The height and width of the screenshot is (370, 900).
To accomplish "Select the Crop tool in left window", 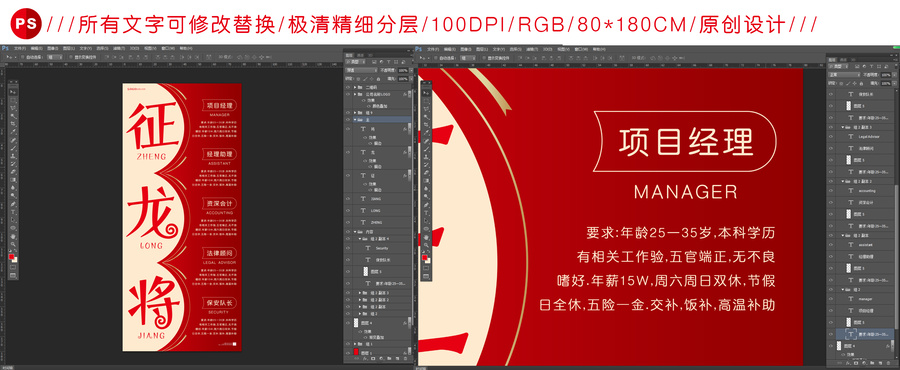I will coord(13,124).
